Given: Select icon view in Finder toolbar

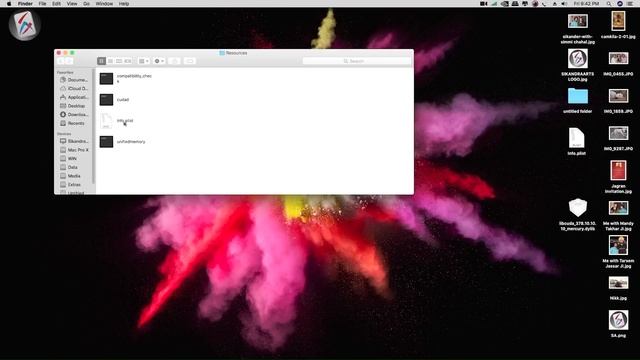Looking at the screenshot, I should click(x=102, y=61).
